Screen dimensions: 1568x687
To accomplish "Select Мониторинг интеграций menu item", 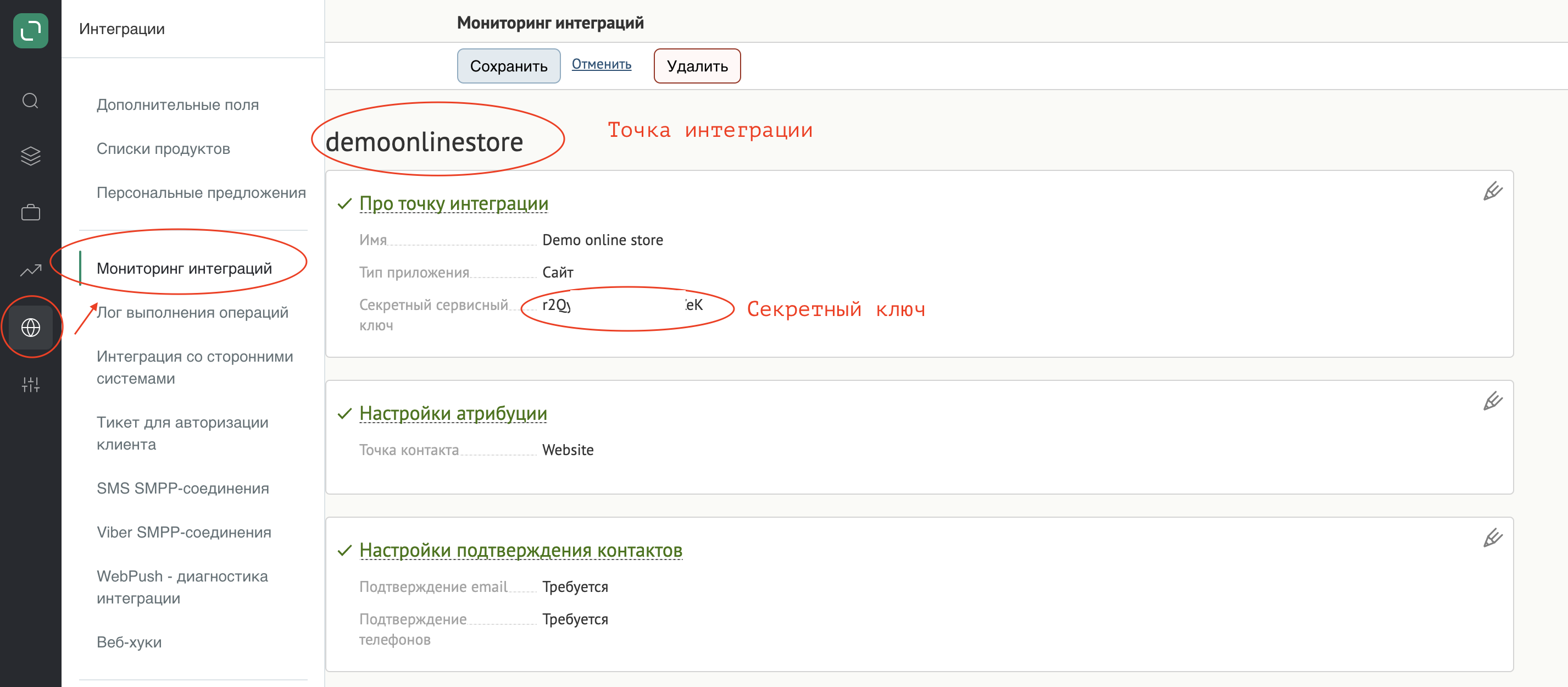I will (x=184, y=269).
